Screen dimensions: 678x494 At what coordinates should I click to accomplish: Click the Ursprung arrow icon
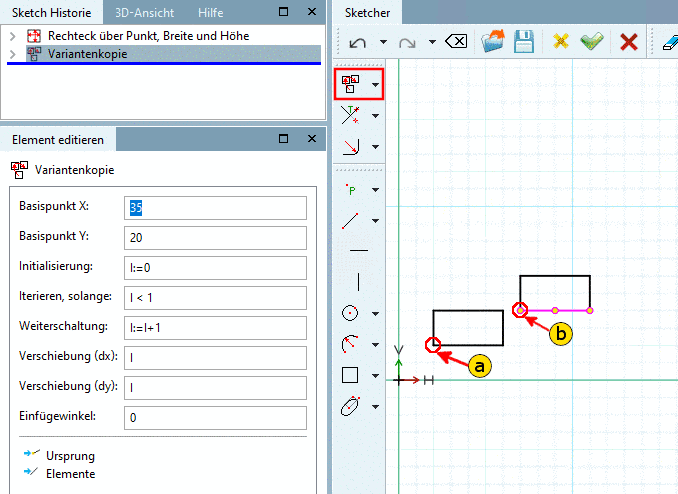(x=32, y=453)
